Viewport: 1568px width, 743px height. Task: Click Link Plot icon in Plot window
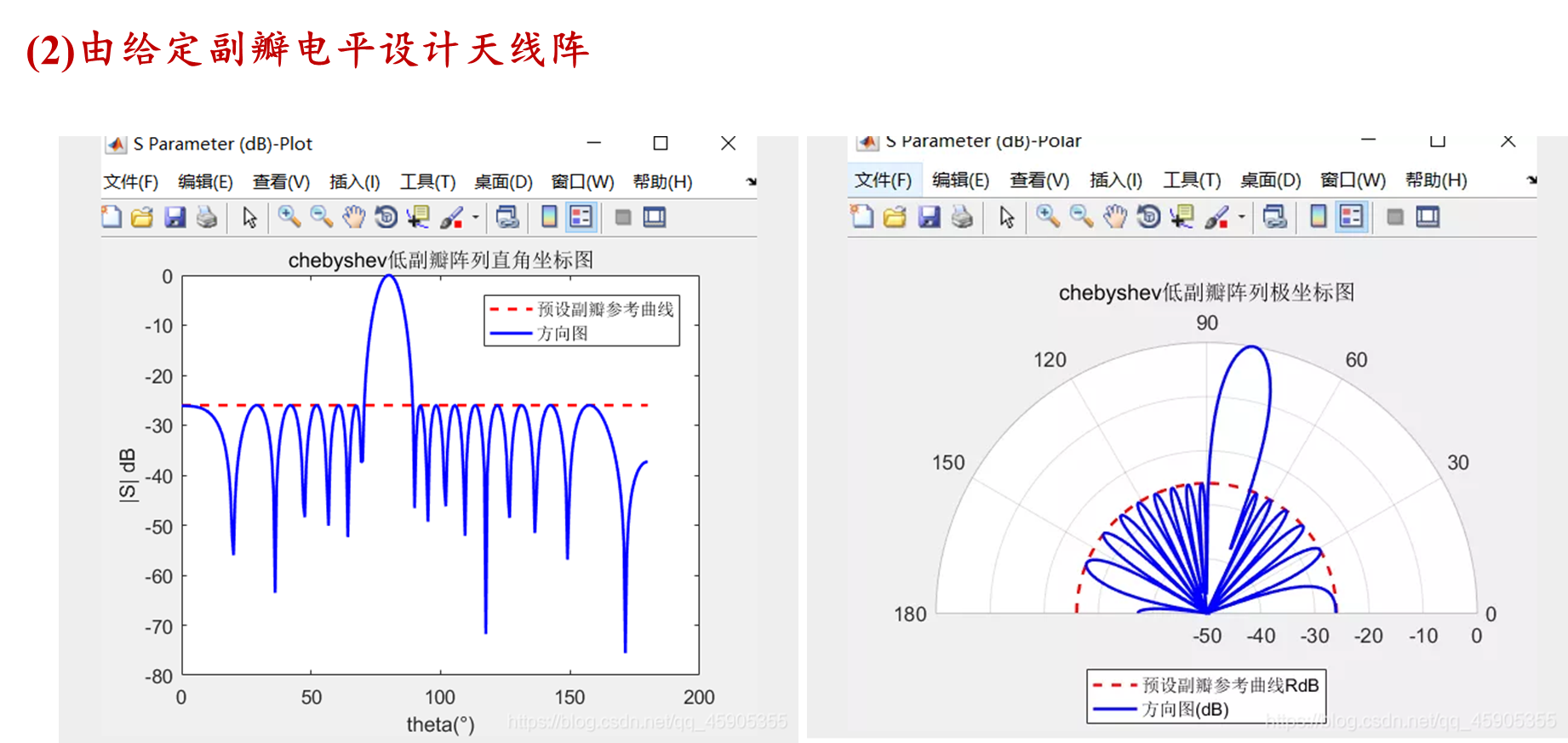(x=507, y=217)
